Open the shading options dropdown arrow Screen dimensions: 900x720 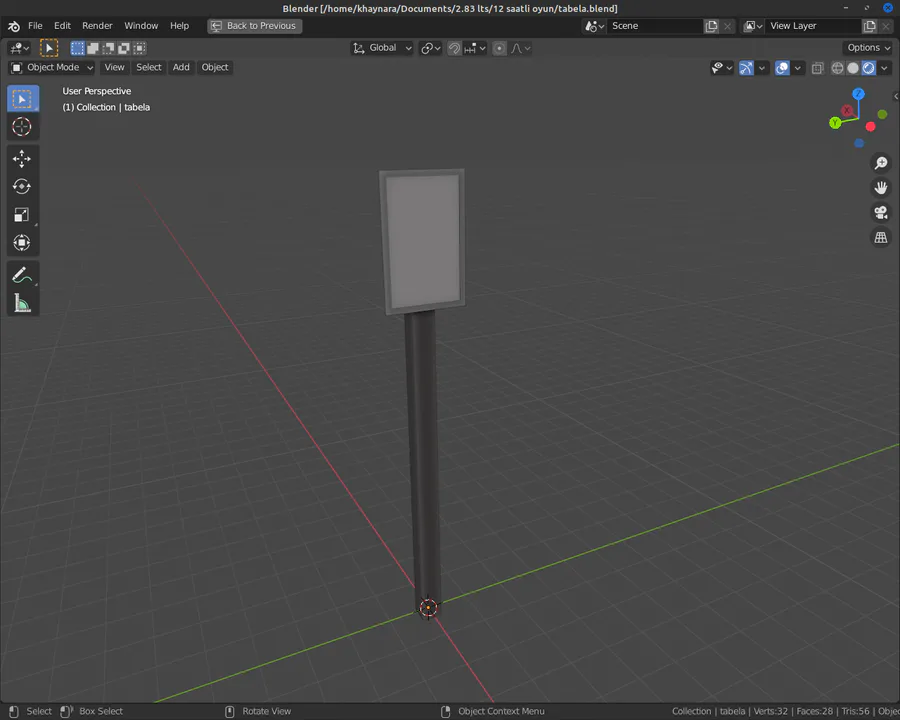click(884, 68)
